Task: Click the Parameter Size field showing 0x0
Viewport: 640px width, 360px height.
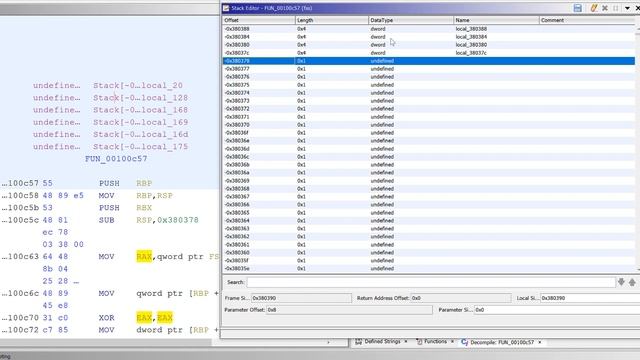Action: (x=557, y=310)
